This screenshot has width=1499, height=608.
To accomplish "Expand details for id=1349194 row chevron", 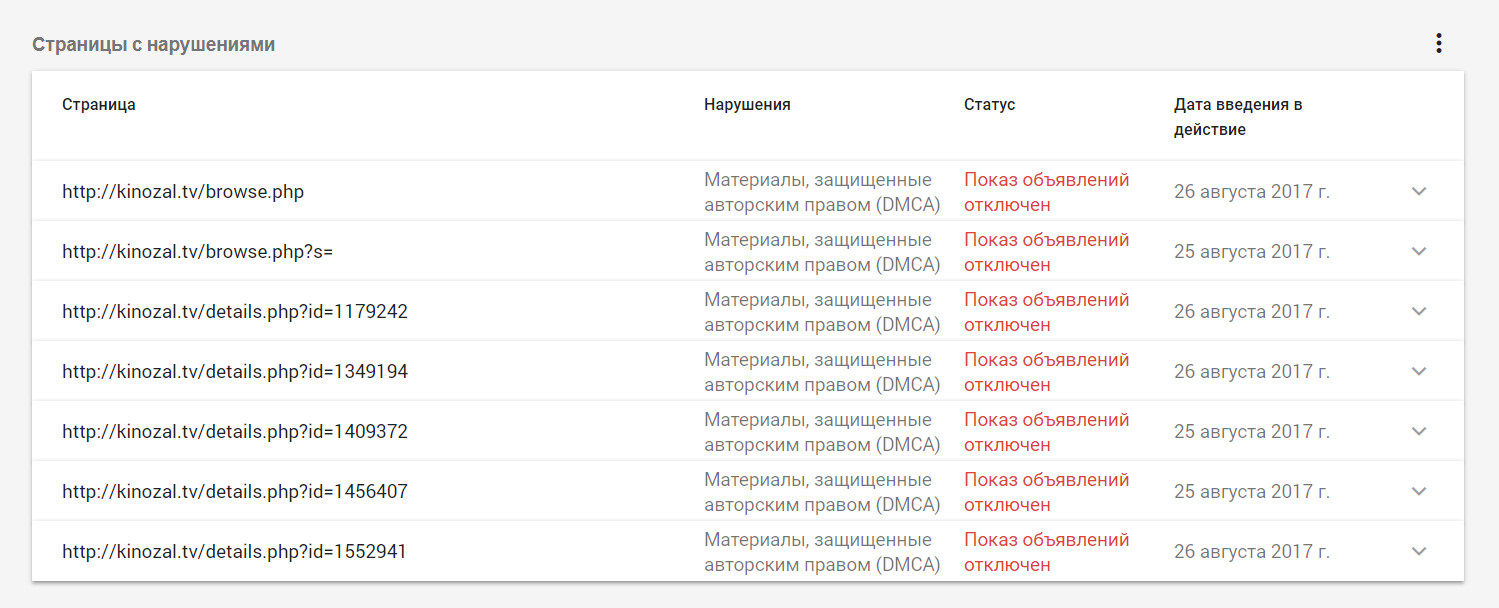I will 1418,371.
